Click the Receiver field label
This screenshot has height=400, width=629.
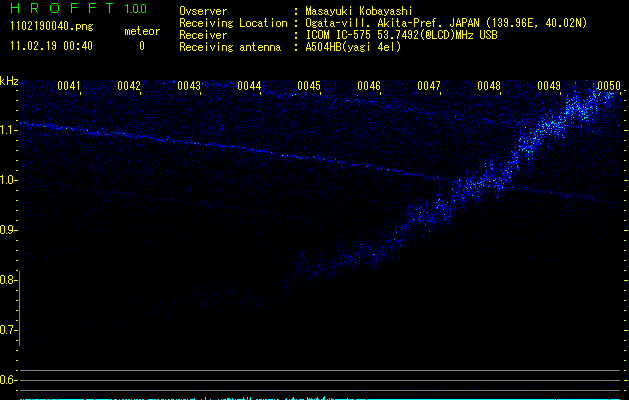pyautogui.click(x=203, y=35)
